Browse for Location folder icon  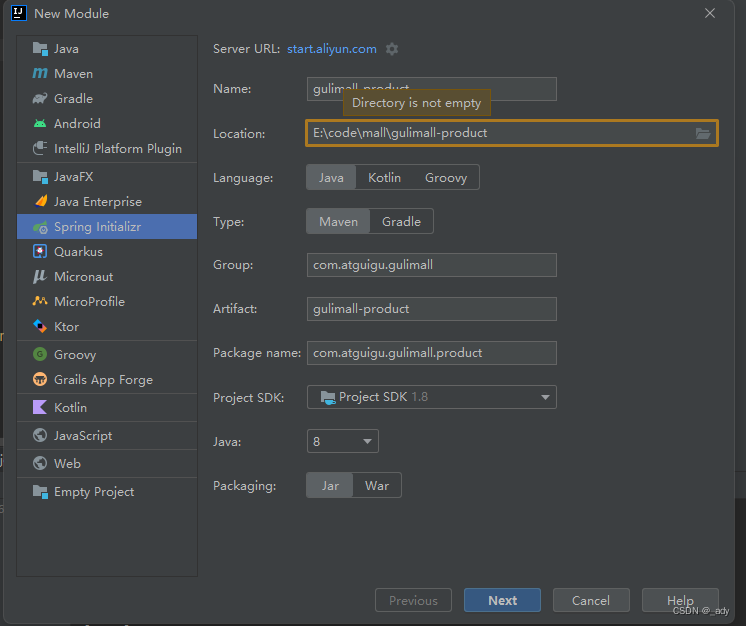coord(703,133)
